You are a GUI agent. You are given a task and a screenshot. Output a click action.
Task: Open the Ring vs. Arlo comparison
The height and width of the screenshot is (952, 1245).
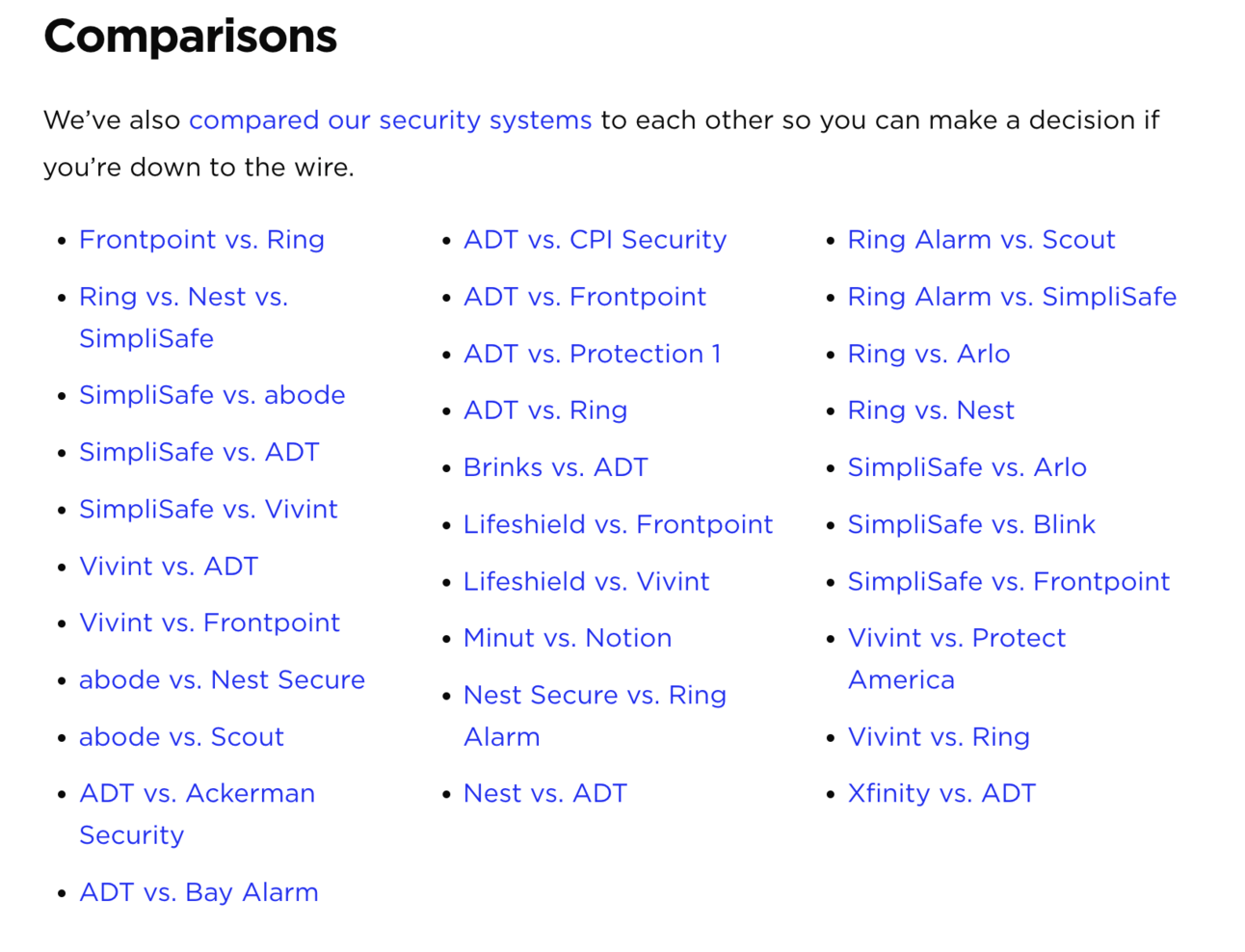[x=928, y=354]
